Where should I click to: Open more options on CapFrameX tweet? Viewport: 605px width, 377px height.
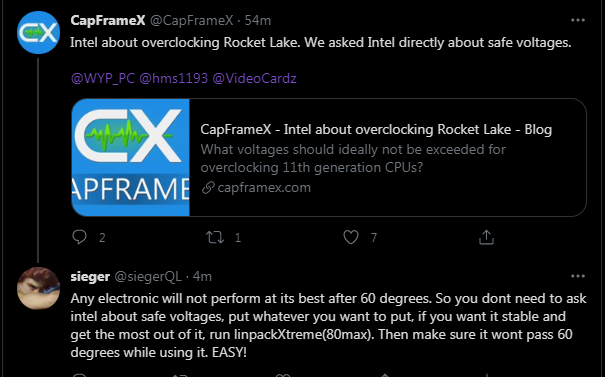point(578,20)
